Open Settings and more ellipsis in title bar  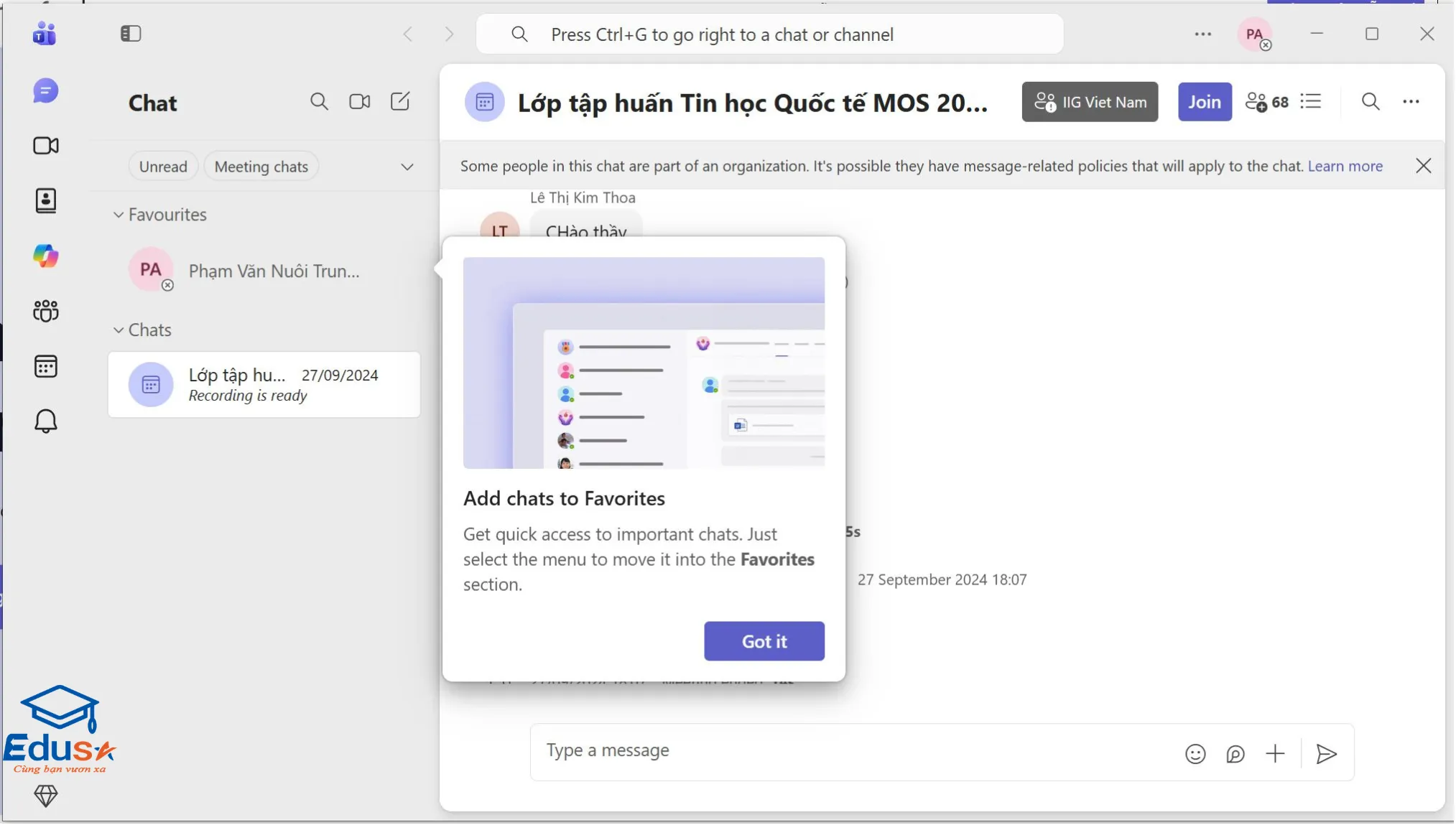(1203, 34)
